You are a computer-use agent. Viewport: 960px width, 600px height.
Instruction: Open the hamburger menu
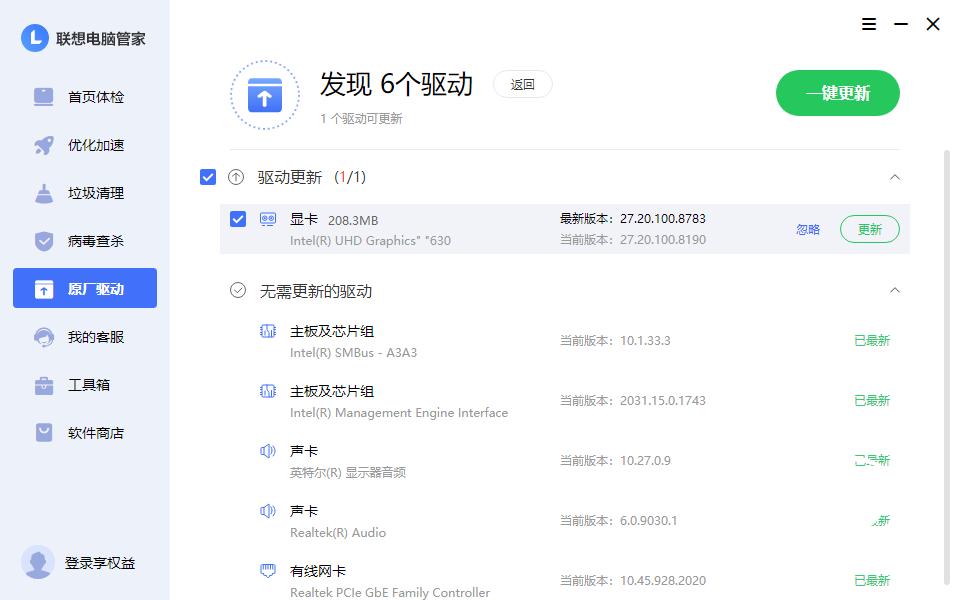pyautogui.click(x=868, y=24)
